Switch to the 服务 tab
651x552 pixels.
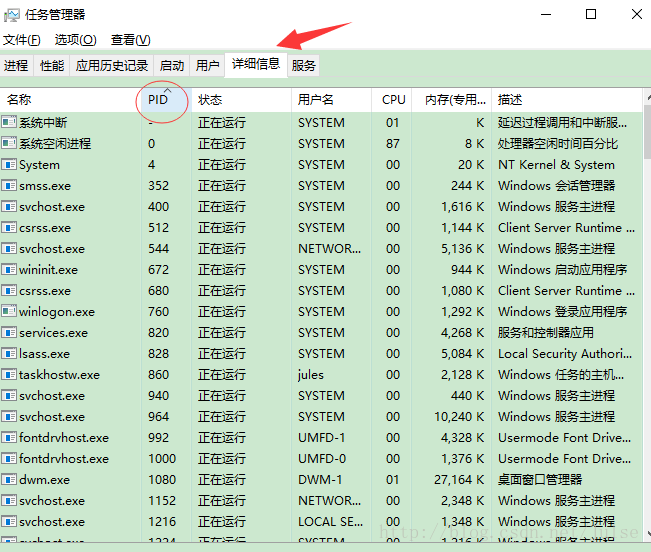tap(304, 66)
